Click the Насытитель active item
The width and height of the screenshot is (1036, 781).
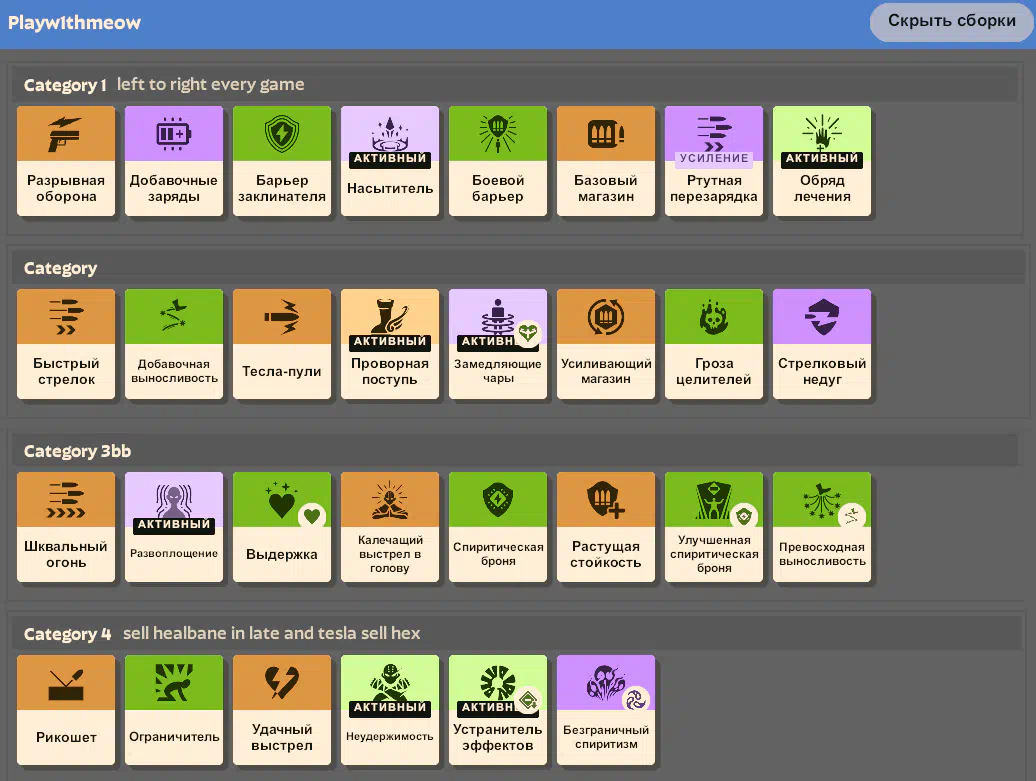(x=390, y=161)
